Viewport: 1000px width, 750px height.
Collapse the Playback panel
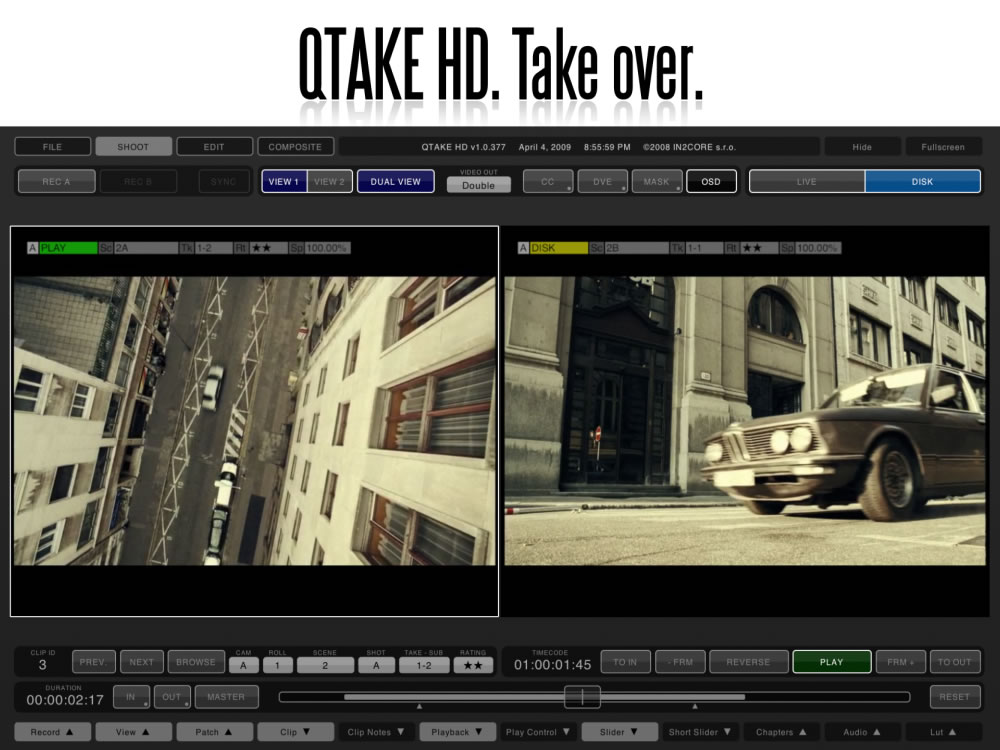[457, 732]
